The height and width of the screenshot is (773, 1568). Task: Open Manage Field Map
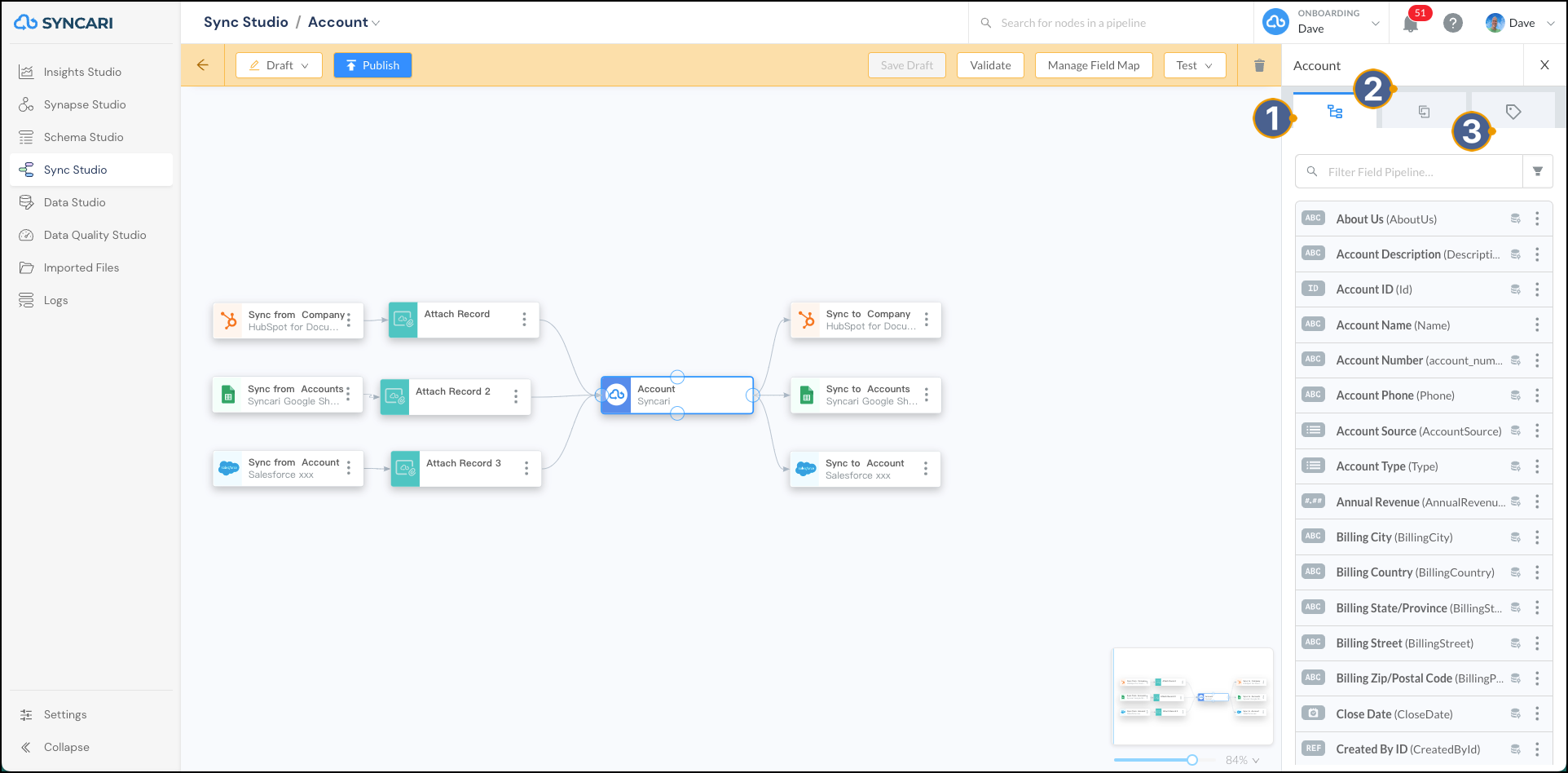(x=1094, y=65)
